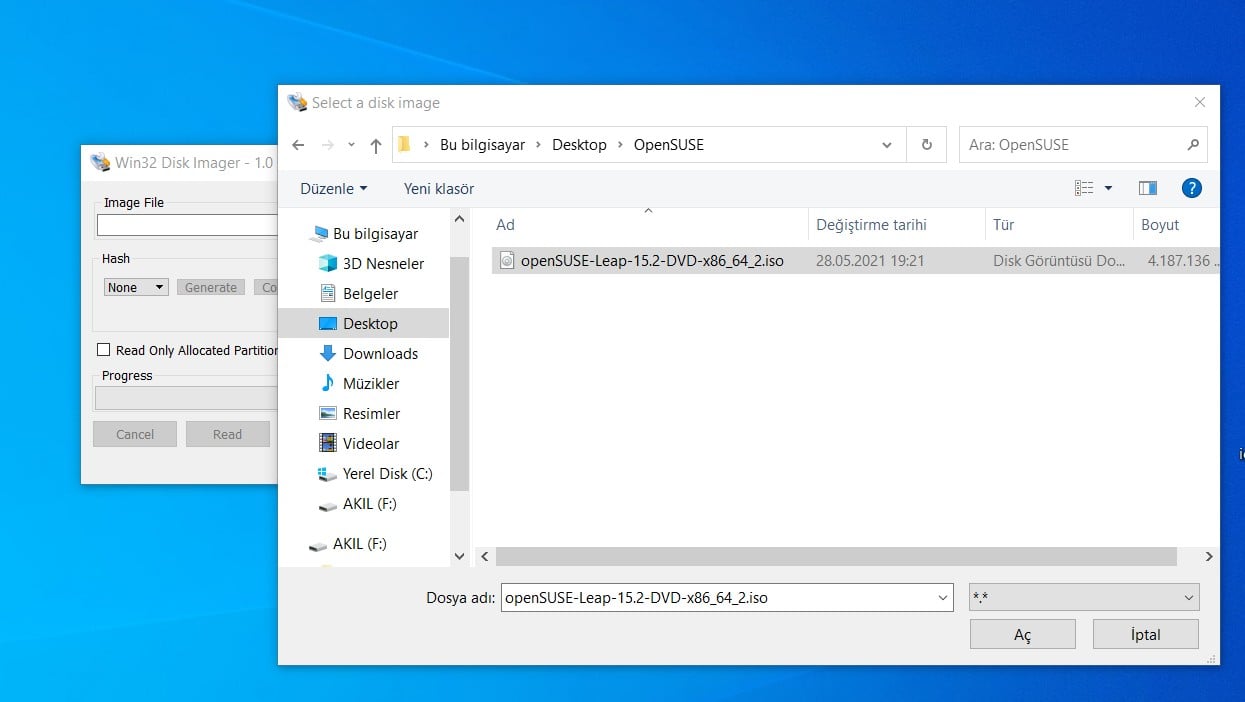Open 3D Nesneler folder in sidebar
The height and width of the screenshot is (702, 1245).
pyautogui.click(x=383, y=264)
